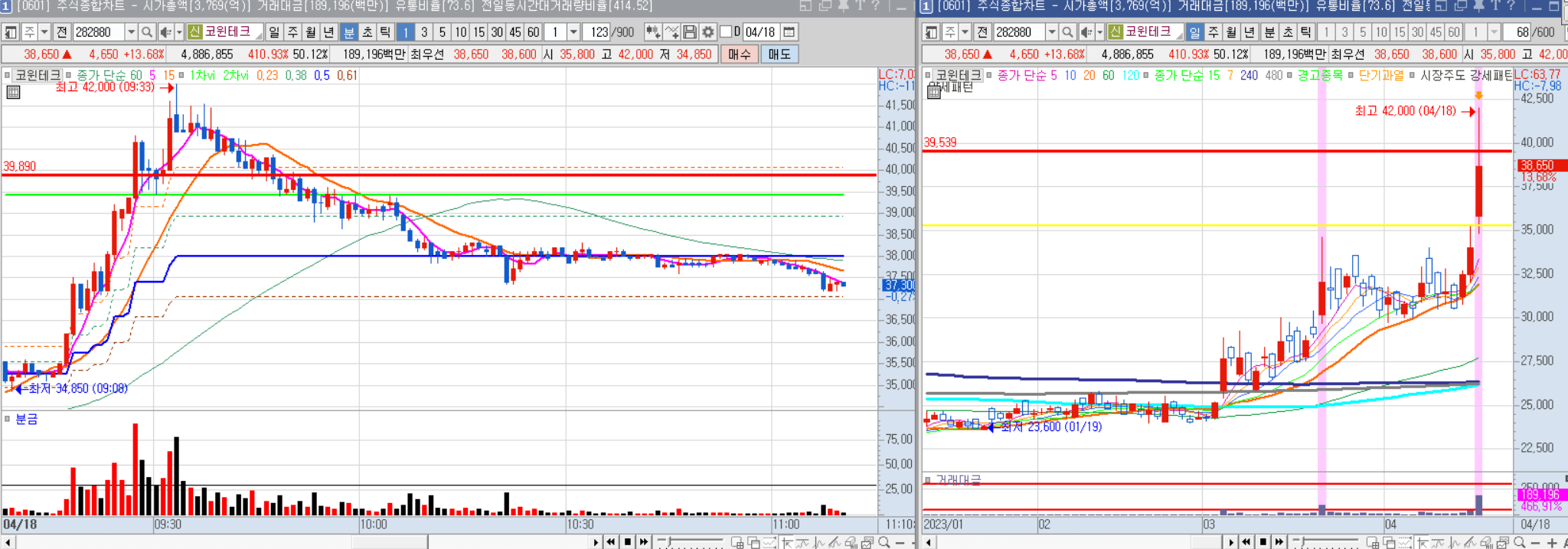The height and width of the screenshot is (549, 1568).
Task: Toggle the 1차vi legend marker in left chart
Action: (x=181, y=75)
